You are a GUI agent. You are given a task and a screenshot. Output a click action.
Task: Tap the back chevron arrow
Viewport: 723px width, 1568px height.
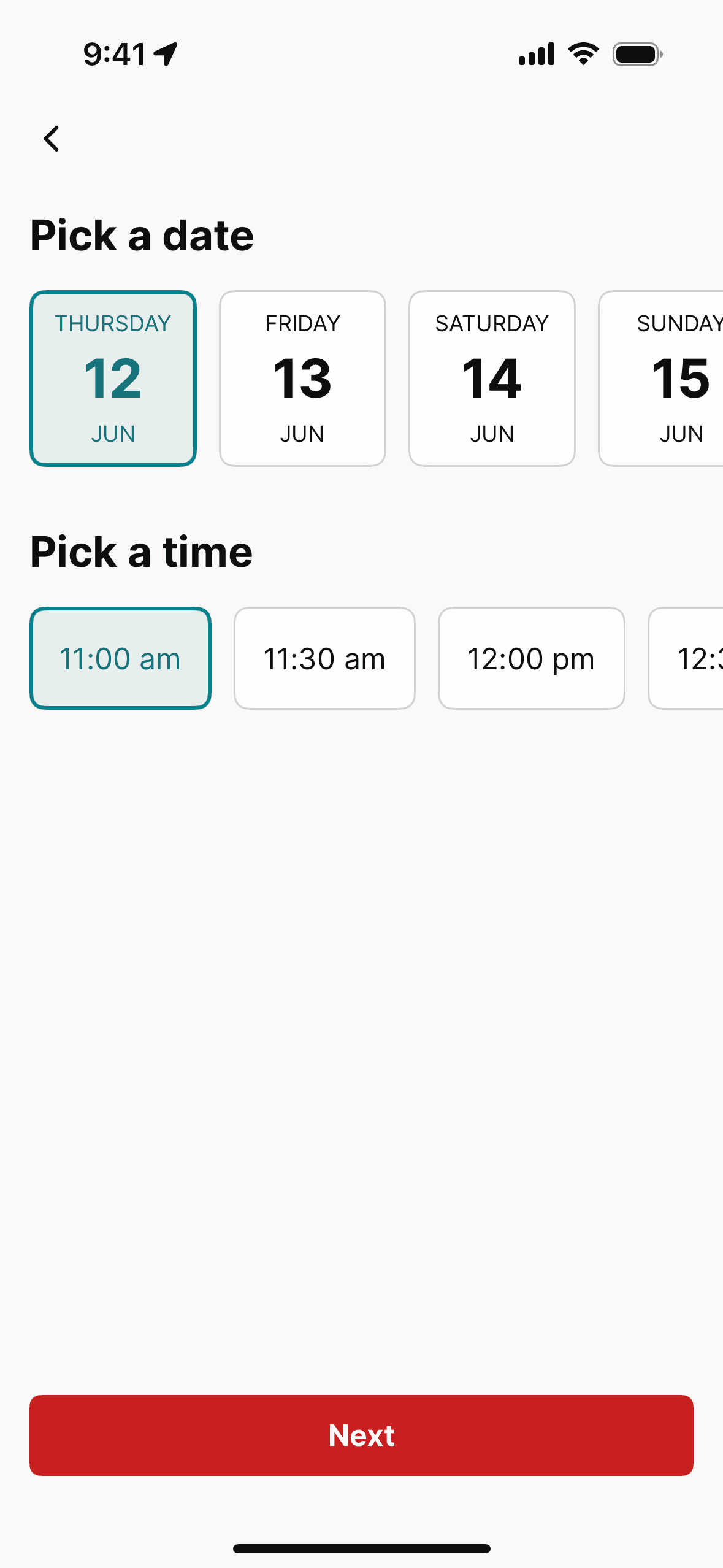tap(52, 139)
